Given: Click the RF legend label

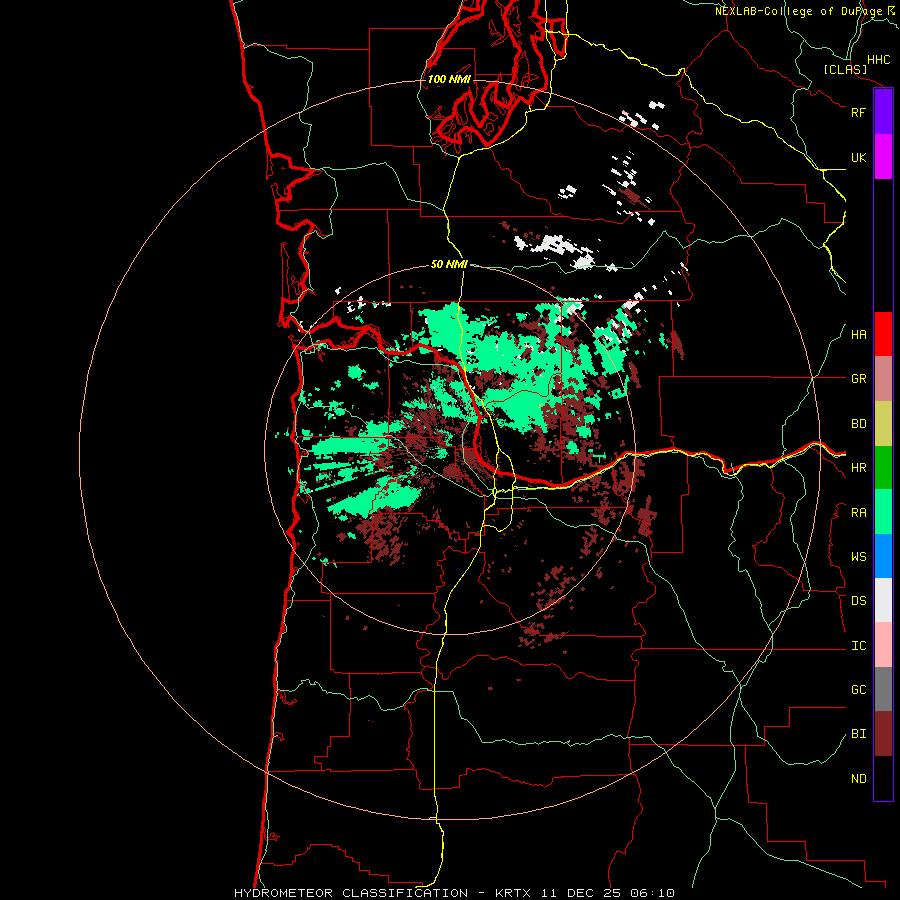Looking at the screenshot, I should [858, 112].
